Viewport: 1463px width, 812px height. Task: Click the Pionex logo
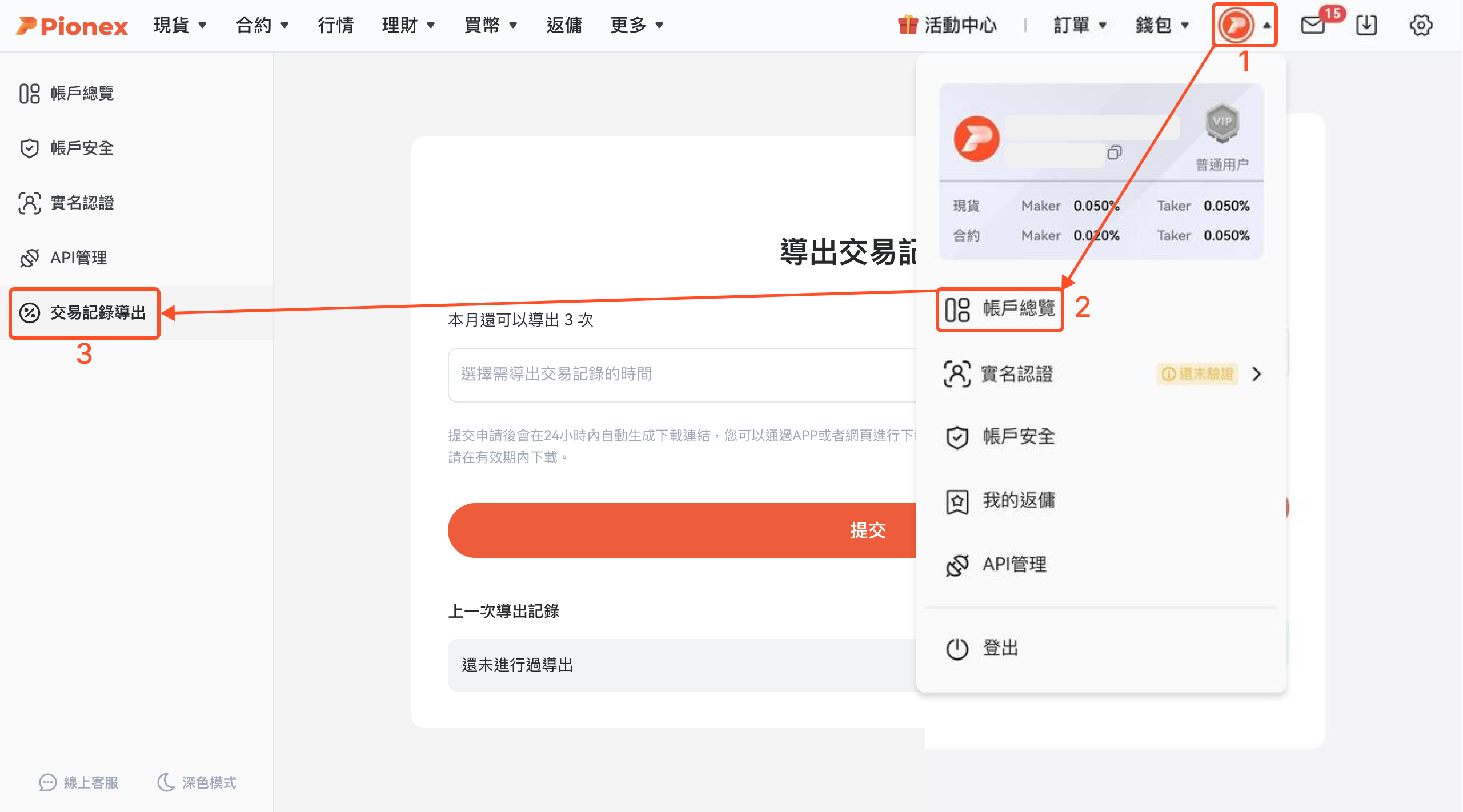click(x=72, y=26)
